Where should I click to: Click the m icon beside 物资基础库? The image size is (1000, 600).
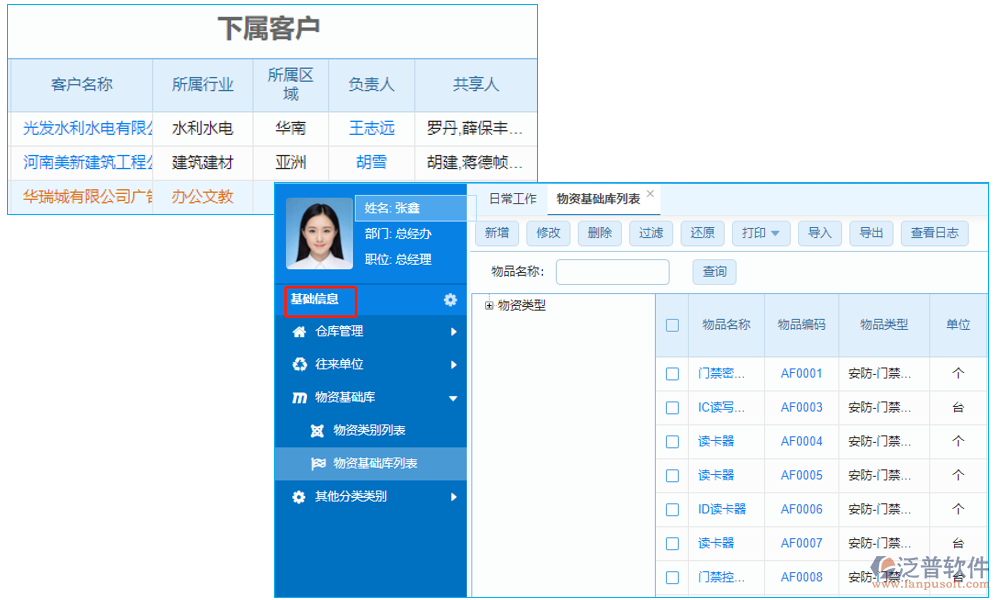point(298,397)
